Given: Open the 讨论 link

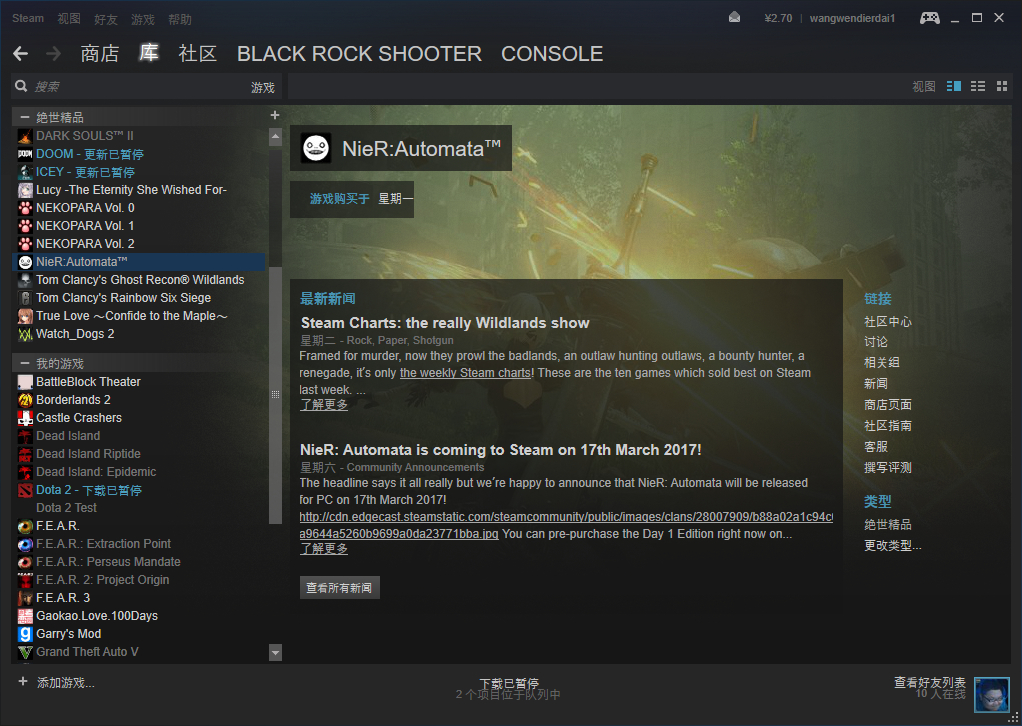Looking at the screenshot, I should (875, 341).
